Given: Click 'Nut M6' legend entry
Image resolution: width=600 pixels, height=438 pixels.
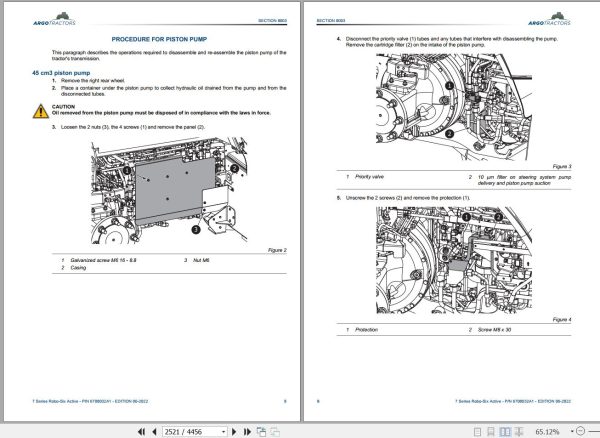Looking at the screenshot, I should [201, 260].
